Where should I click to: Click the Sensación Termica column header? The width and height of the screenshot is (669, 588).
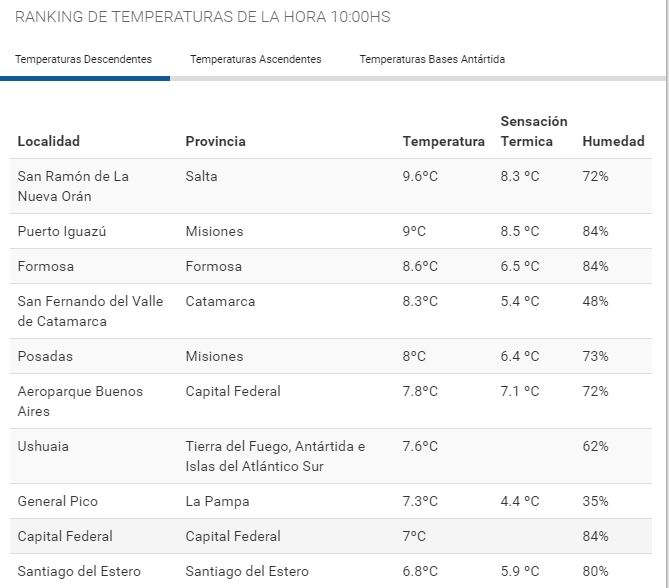533,131
